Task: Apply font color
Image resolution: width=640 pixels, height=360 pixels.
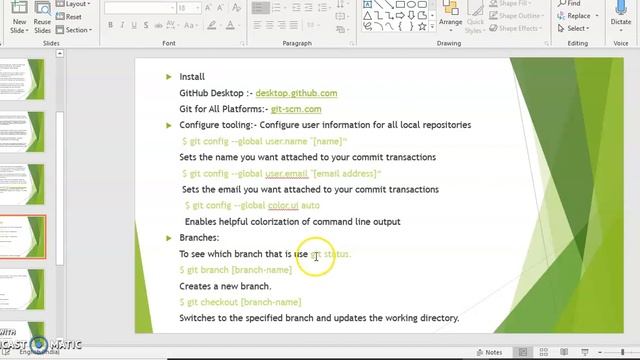Action: coord(230,25)
